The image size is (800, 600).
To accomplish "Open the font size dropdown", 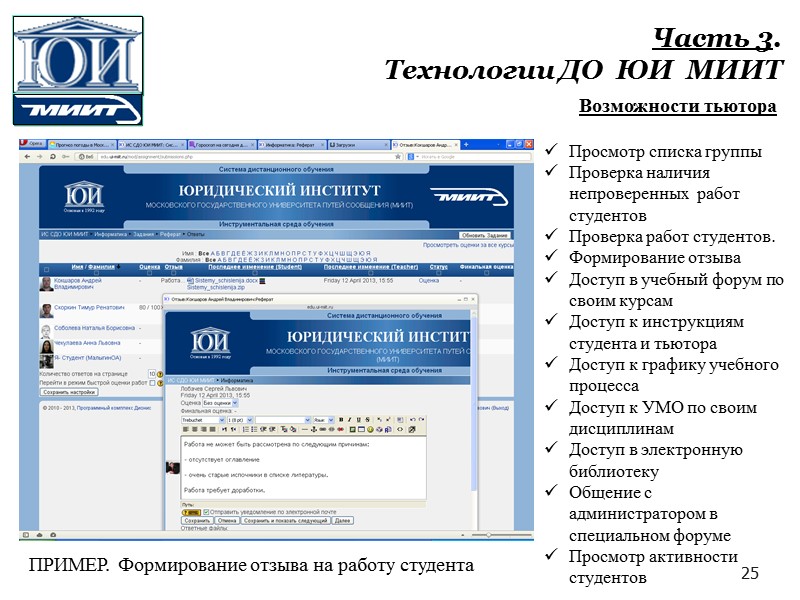I will 240,420.
